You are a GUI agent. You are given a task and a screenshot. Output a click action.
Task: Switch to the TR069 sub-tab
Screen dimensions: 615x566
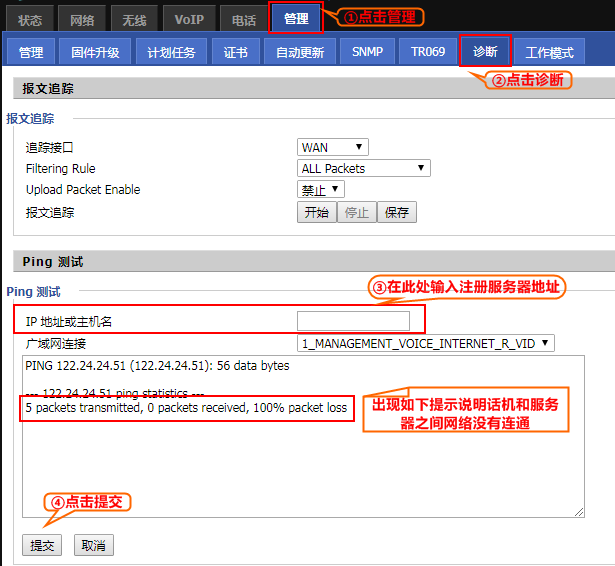(427, 52)
